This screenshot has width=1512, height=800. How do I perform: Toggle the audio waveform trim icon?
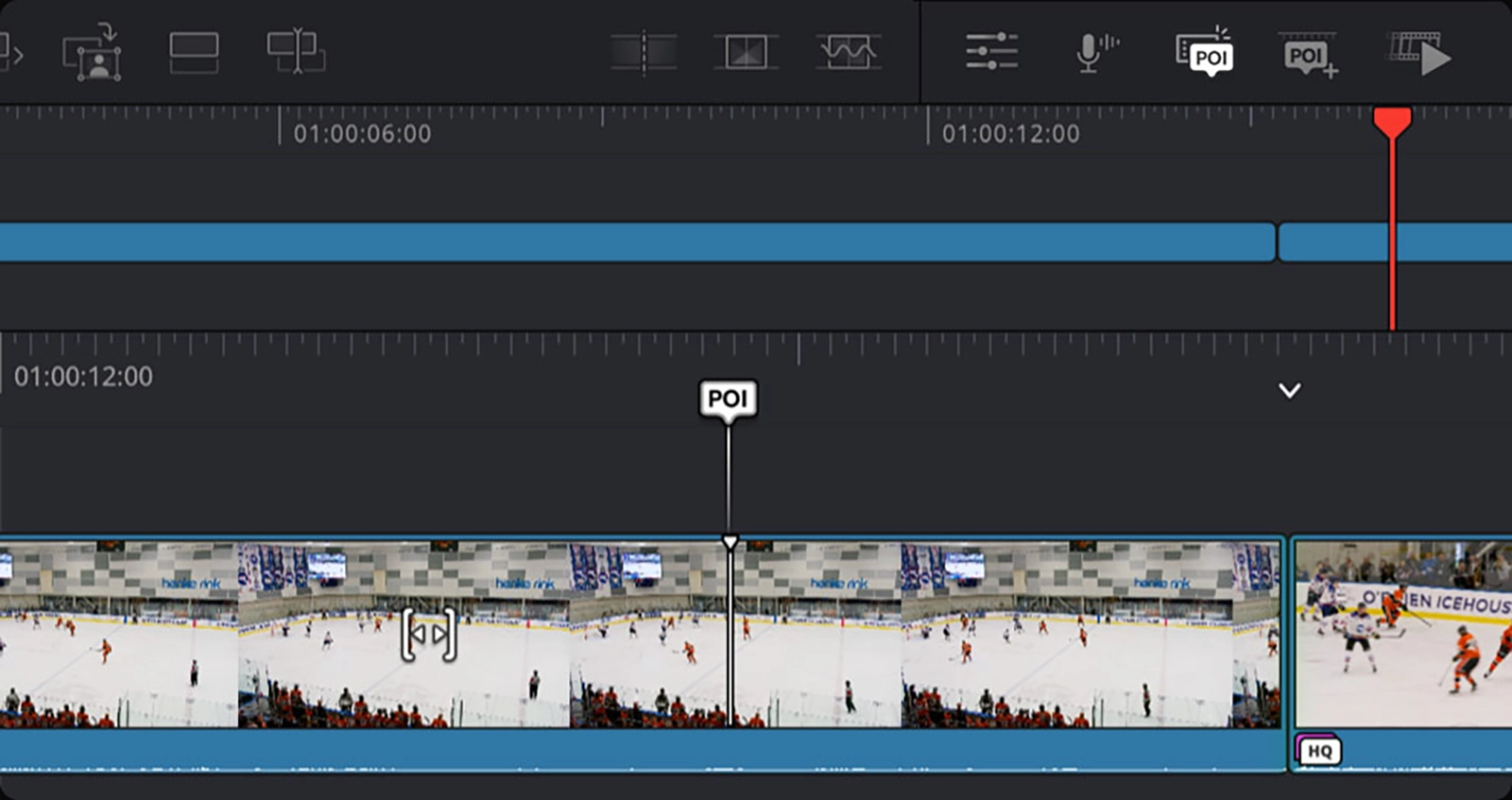tap(848, 53)
